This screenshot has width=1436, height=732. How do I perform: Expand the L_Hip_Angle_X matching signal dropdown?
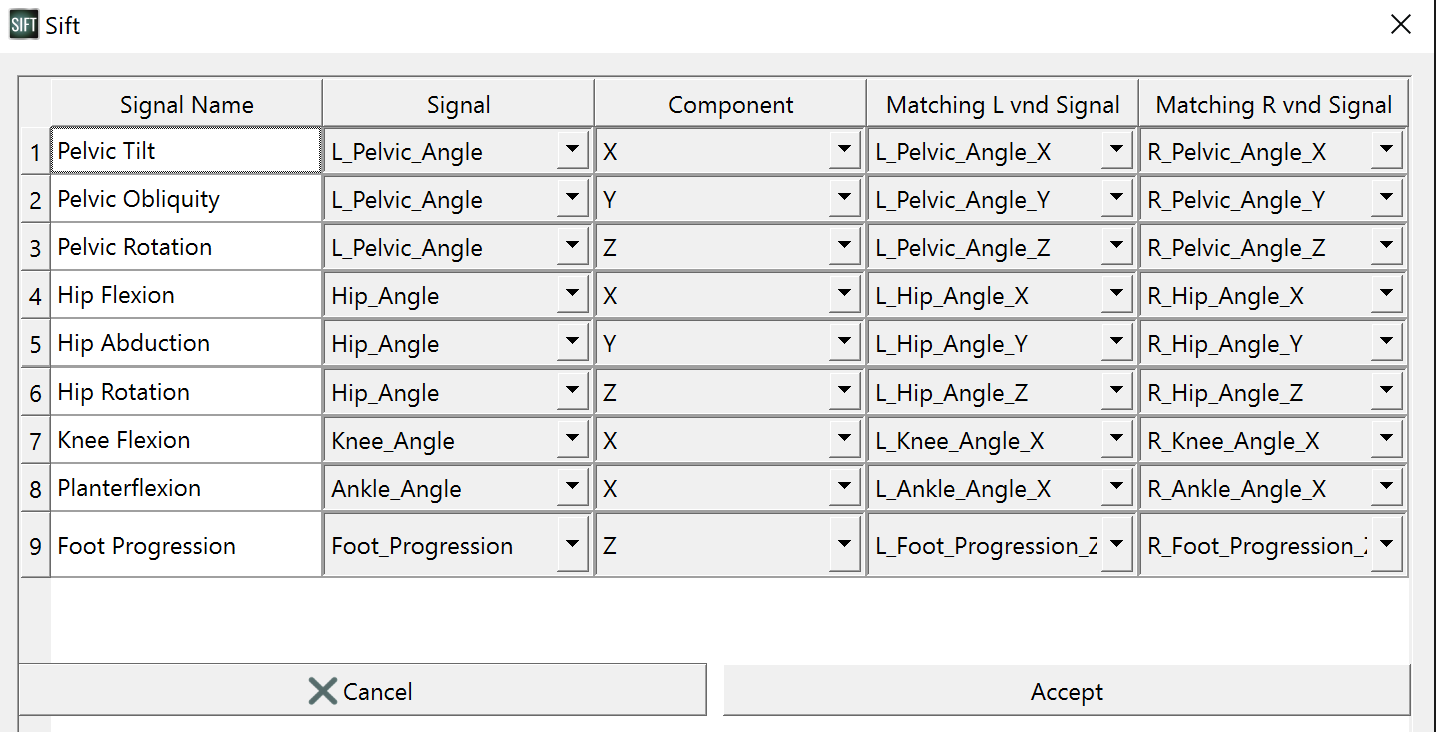click(1116, 295)
